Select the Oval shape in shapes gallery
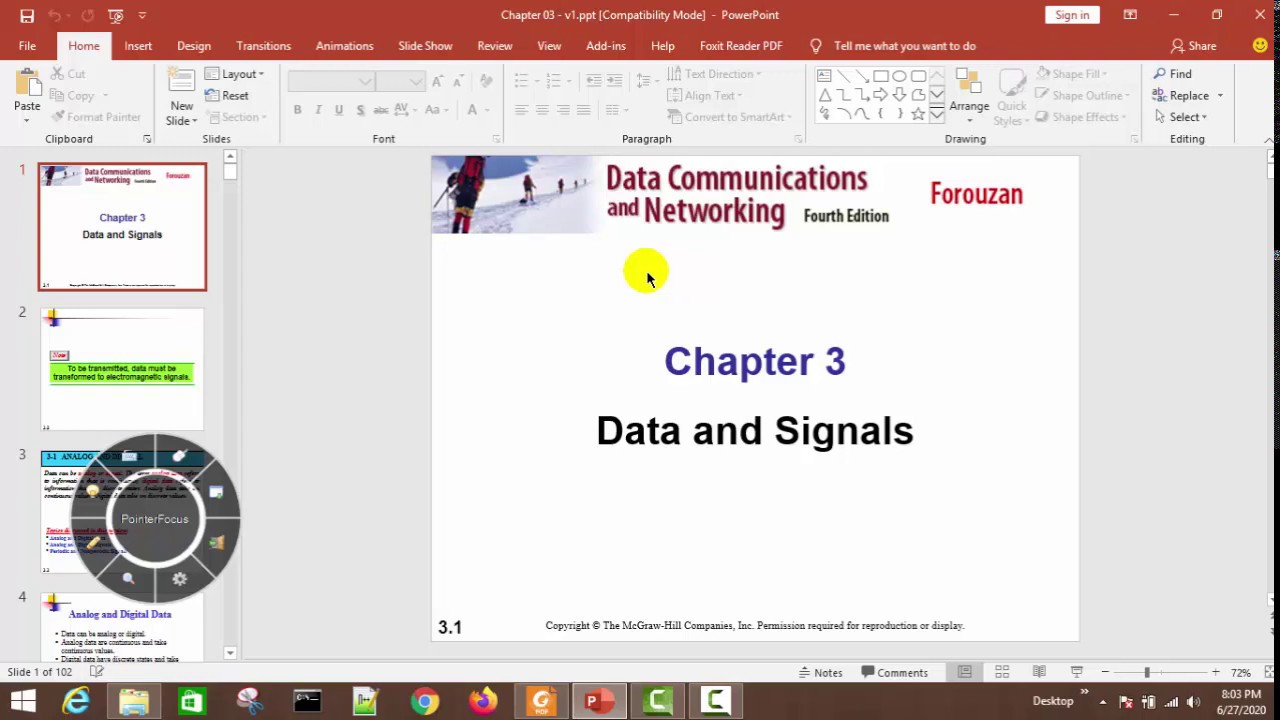The image size is (1280, 720). (x=900, y=76)
